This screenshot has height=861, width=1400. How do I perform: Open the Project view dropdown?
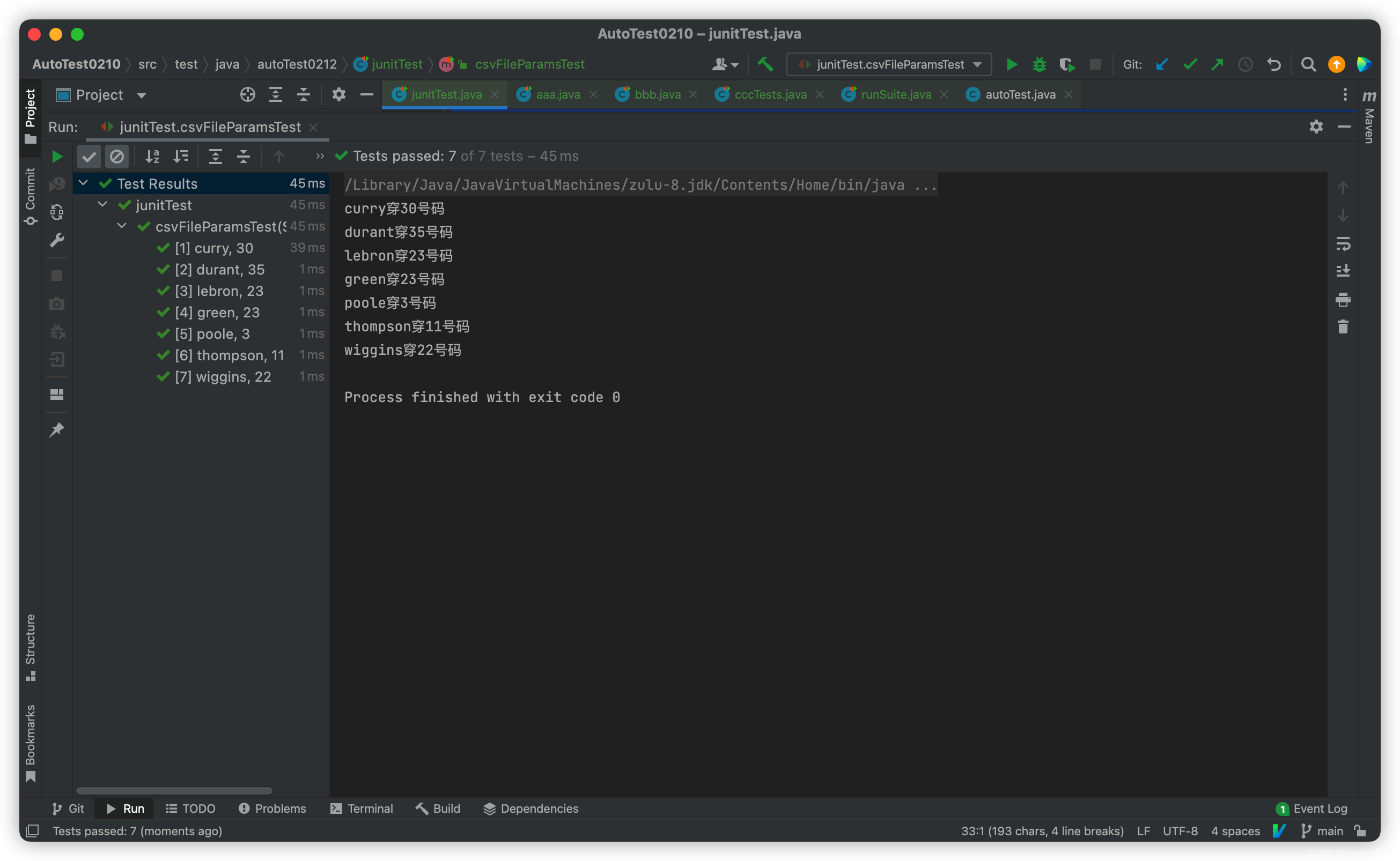101,95
